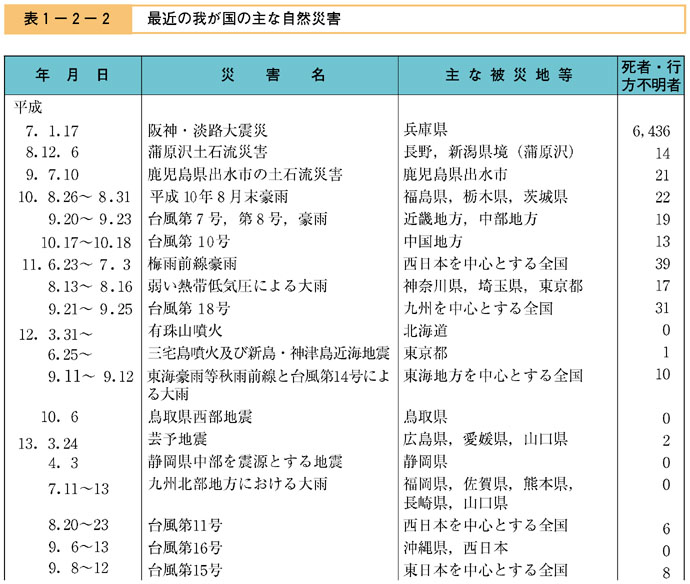Click the date 13. 3.24
690x584 pixels.
[x=48, y=444]
